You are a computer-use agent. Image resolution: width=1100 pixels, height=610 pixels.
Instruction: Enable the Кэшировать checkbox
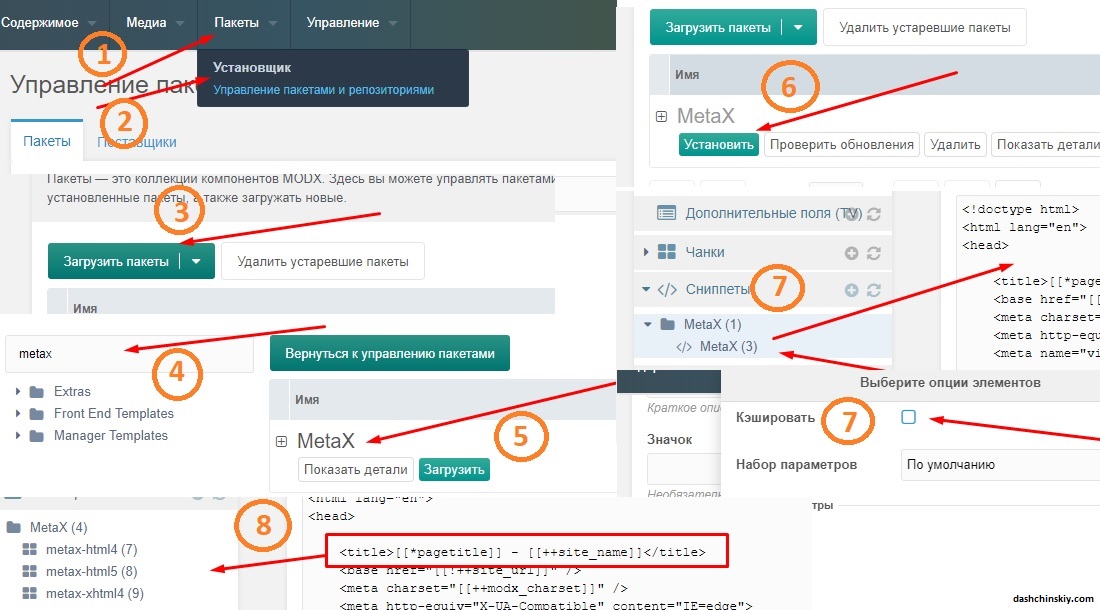coord(909,419)
